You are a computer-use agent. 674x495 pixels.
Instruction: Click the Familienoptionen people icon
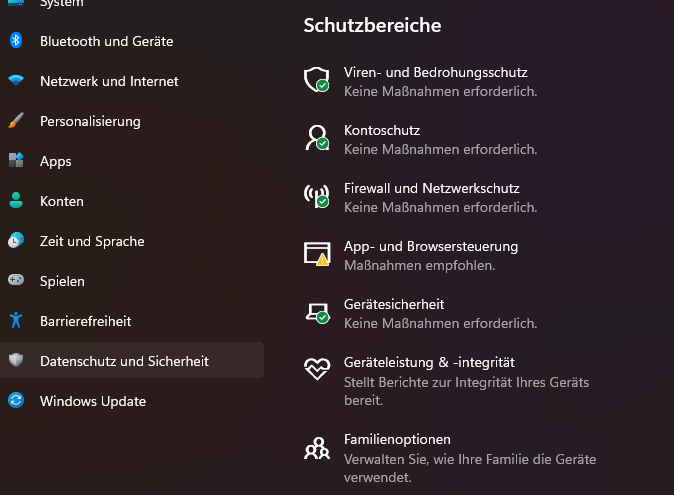pyautogui.click(x=316, y=448)
